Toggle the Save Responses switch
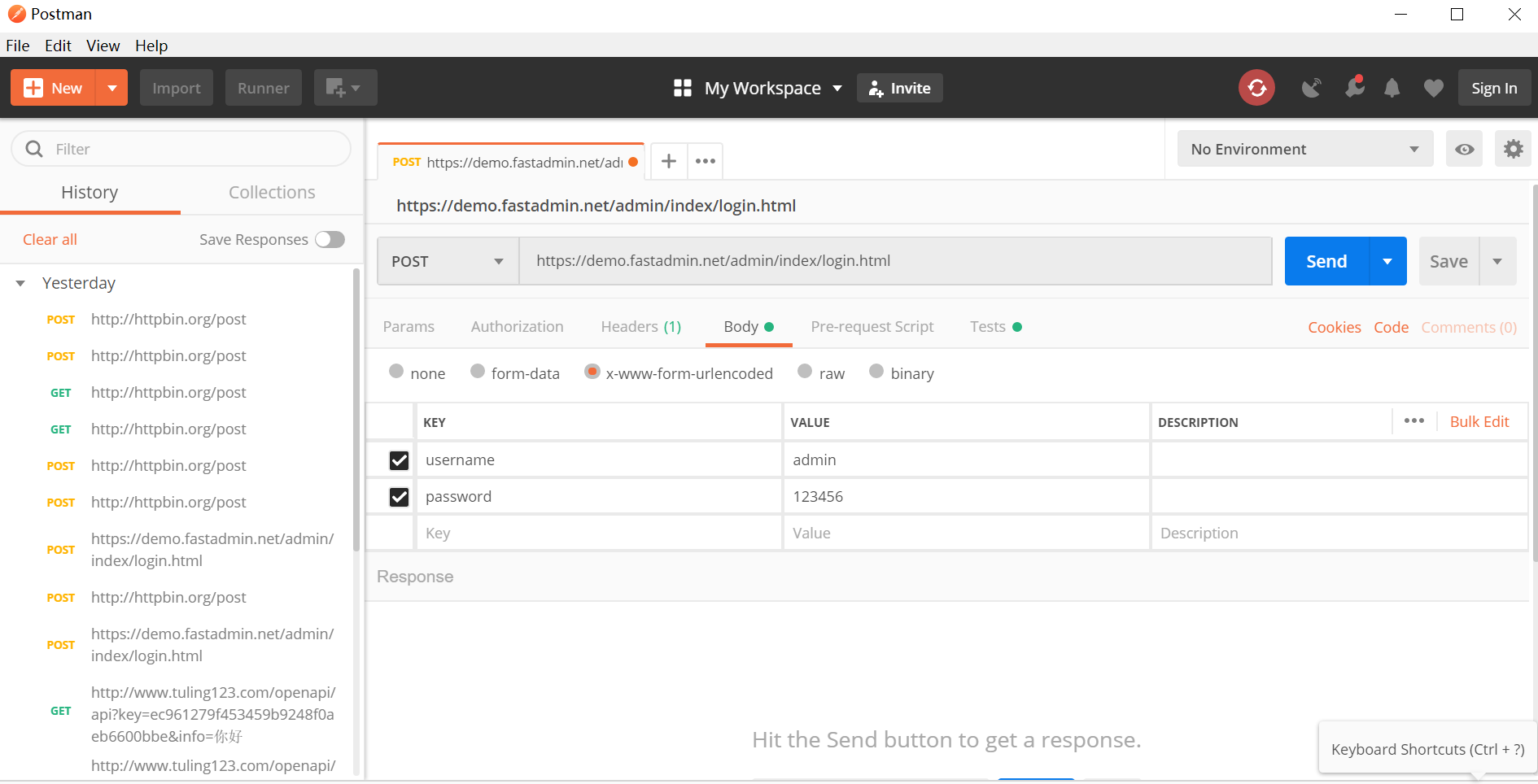This screenshot has height=784, width=1538. point(330,239)
